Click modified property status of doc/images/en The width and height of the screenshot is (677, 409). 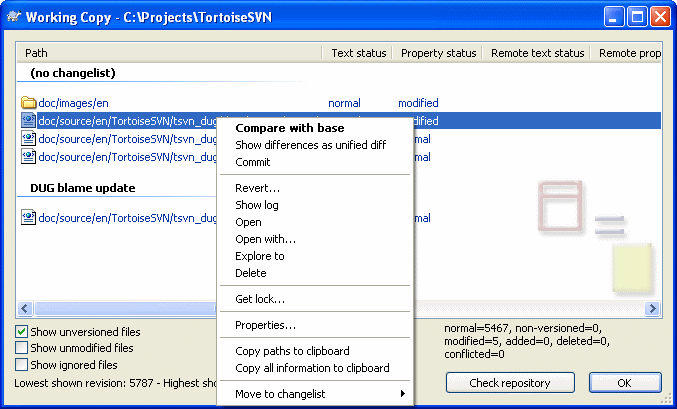point(418,103)
